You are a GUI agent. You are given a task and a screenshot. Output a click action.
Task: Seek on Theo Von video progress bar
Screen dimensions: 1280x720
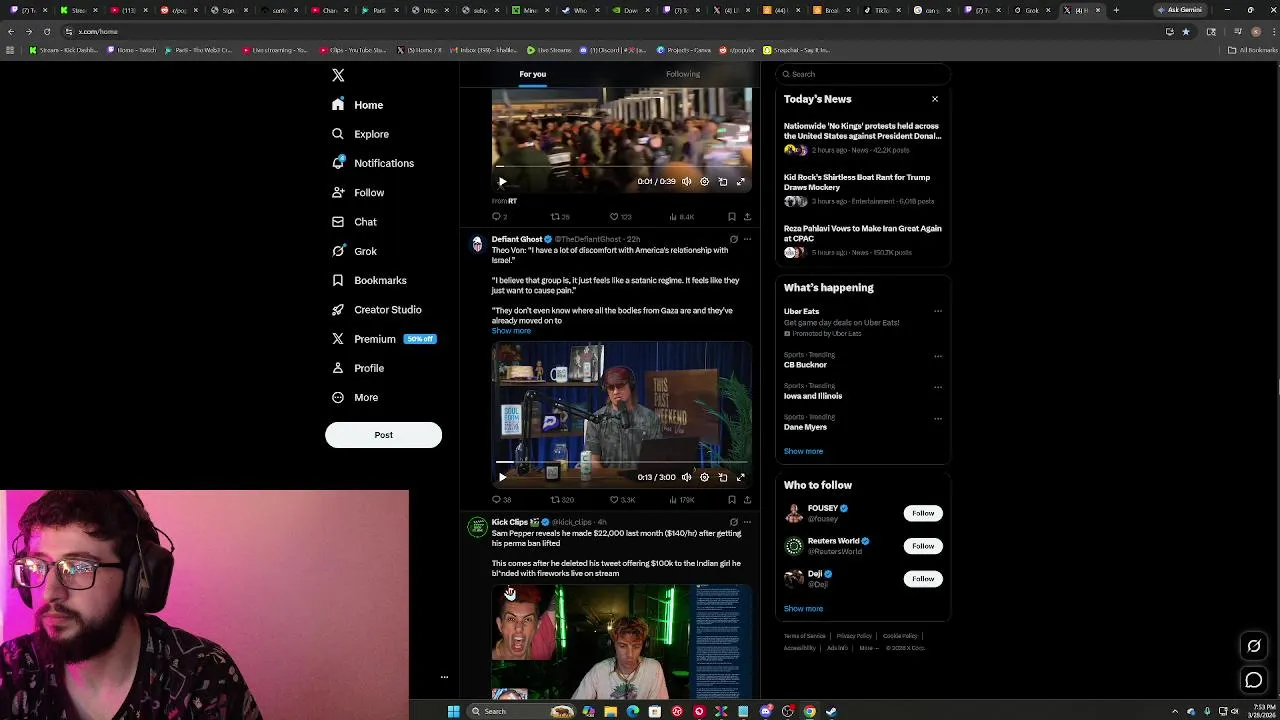pos(621,463)
